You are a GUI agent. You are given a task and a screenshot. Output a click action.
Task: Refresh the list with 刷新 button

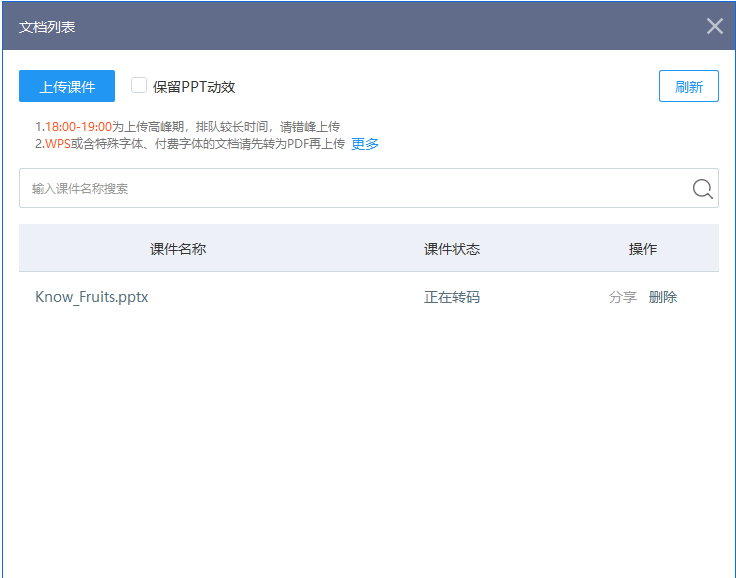689,86
